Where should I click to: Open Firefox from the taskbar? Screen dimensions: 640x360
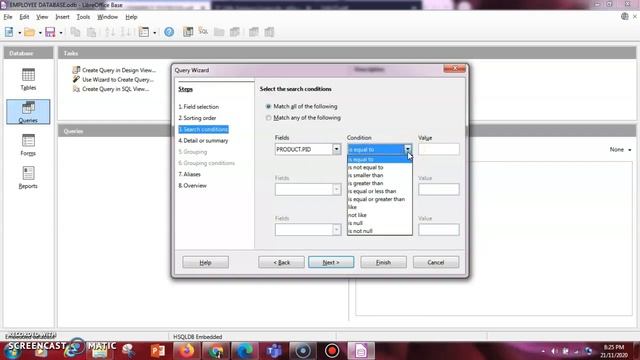(187, 351)
